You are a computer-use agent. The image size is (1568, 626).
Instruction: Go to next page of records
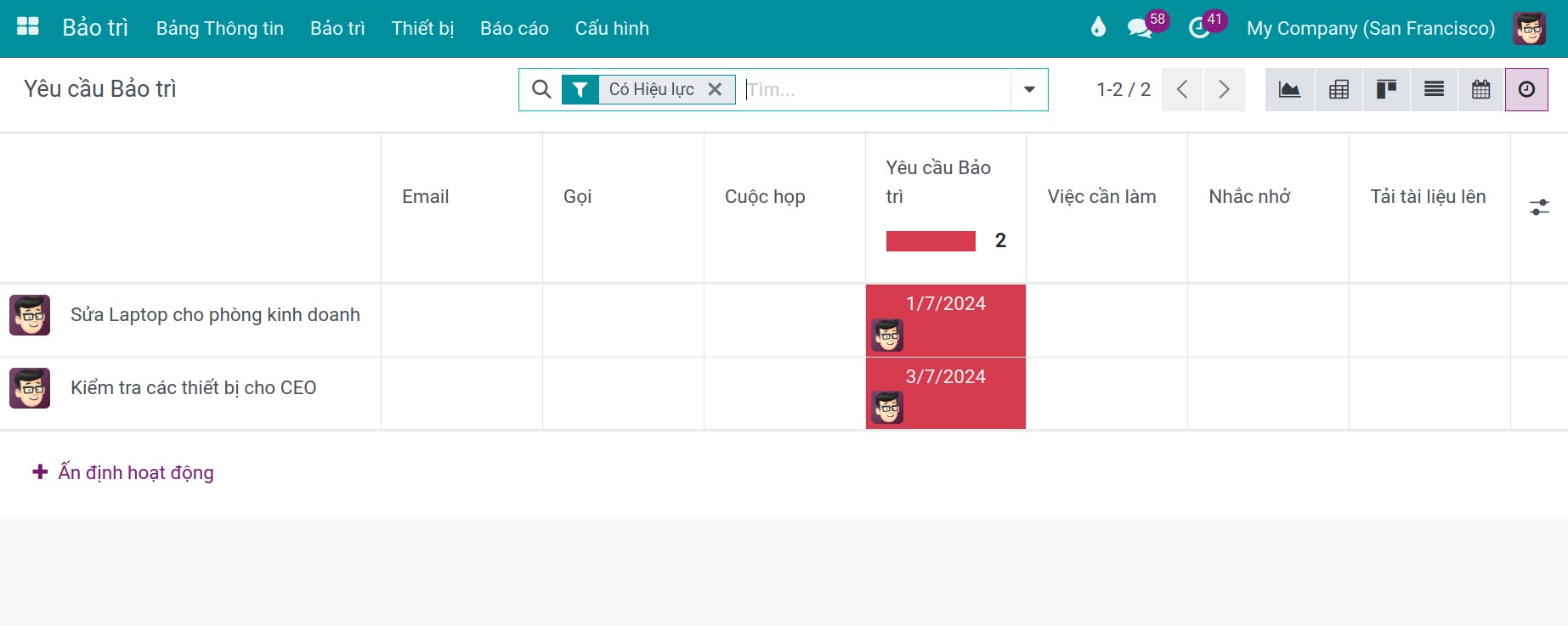[x=1224, y=89]
